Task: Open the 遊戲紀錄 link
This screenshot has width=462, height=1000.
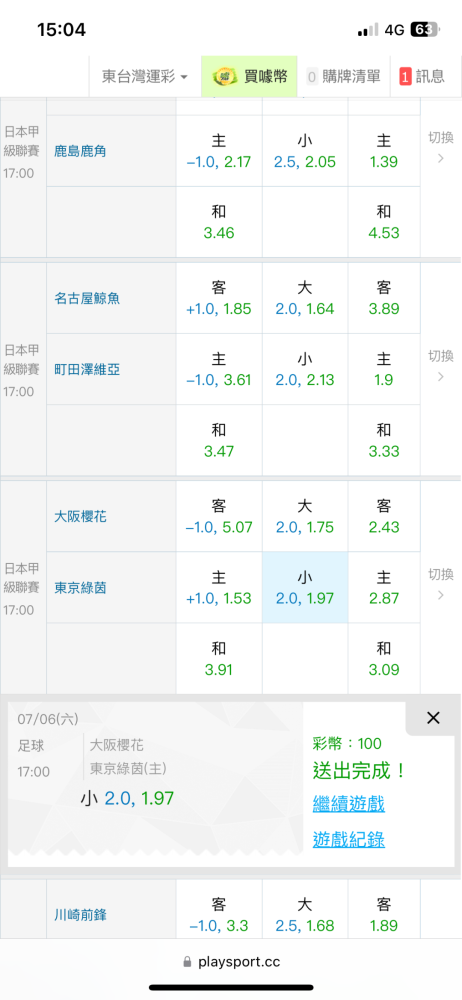Action: (x=348, y=839)
